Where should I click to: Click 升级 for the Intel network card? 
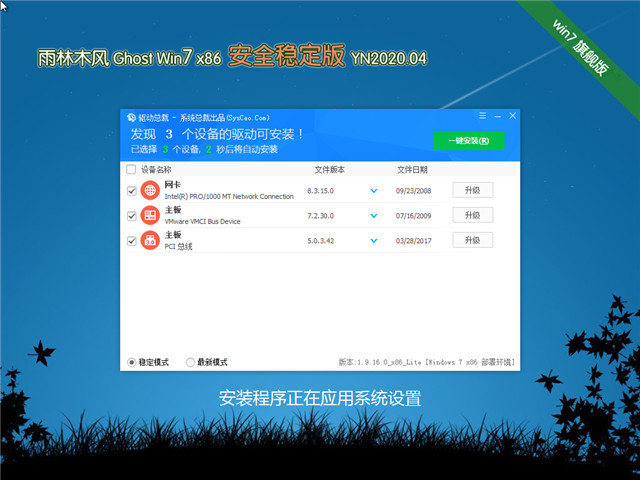[x=473, y=190]
